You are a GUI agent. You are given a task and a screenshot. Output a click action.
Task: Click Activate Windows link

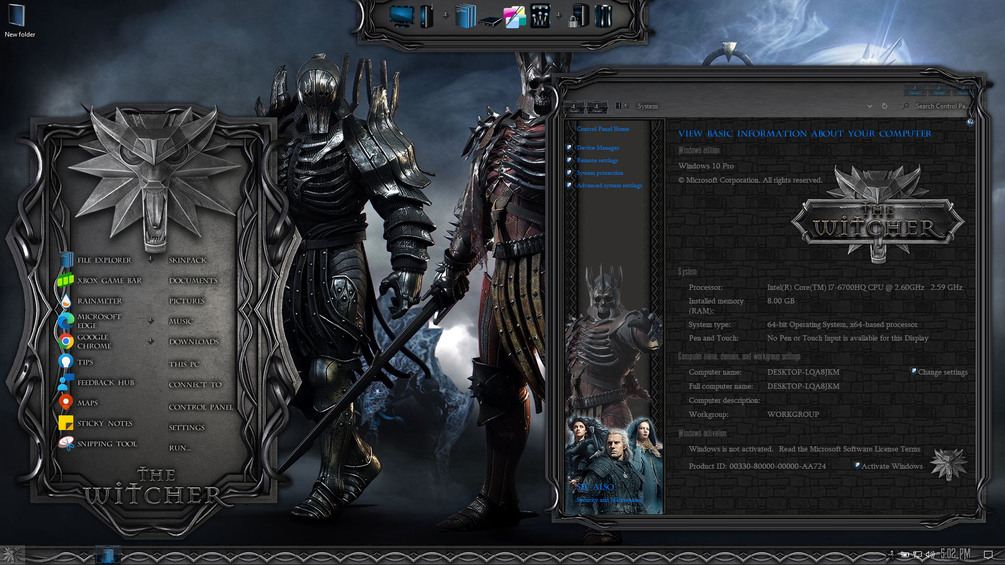(892, 466)
